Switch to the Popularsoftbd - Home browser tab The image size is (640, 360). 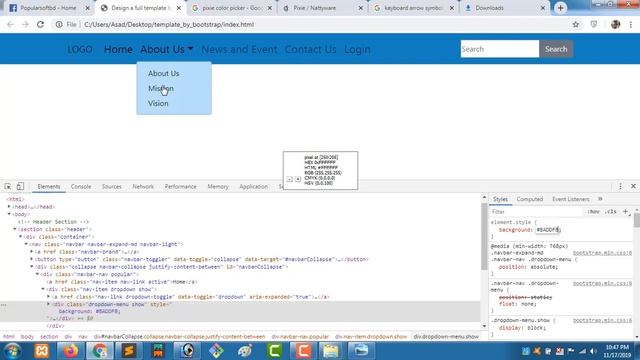click(x=48, y=8)
